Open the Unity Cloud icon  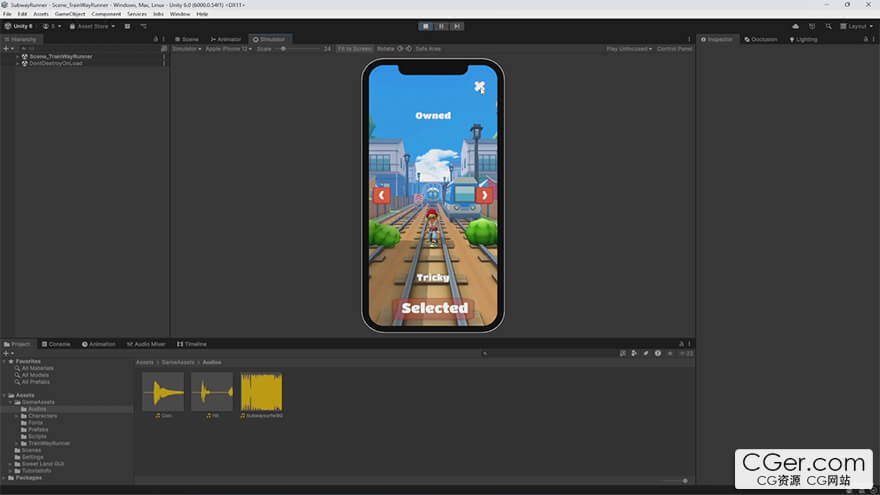tap(795, 26)
